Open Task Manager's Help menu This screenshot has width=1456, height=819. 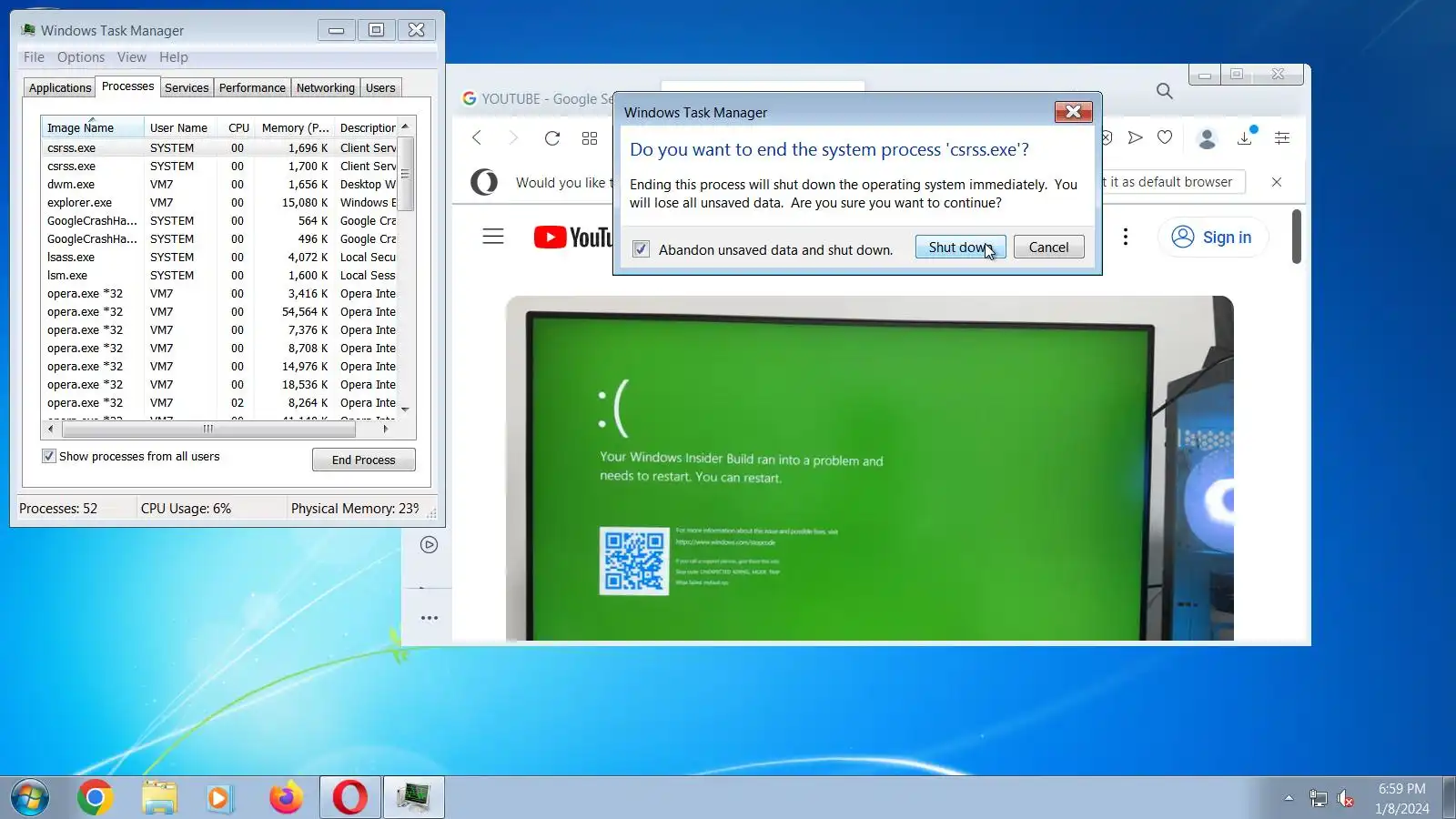pos(174,57)
